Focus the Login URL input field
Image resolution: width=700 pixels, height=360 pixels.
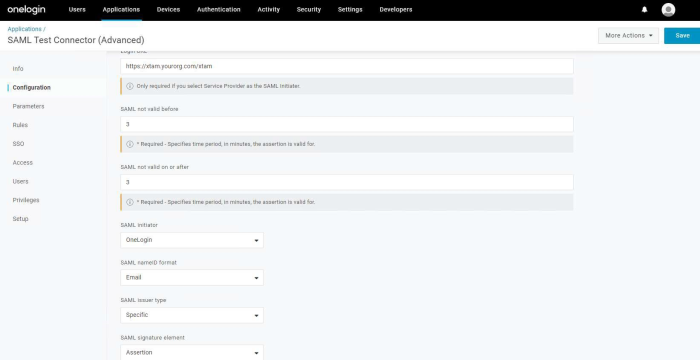pos(347,66)
